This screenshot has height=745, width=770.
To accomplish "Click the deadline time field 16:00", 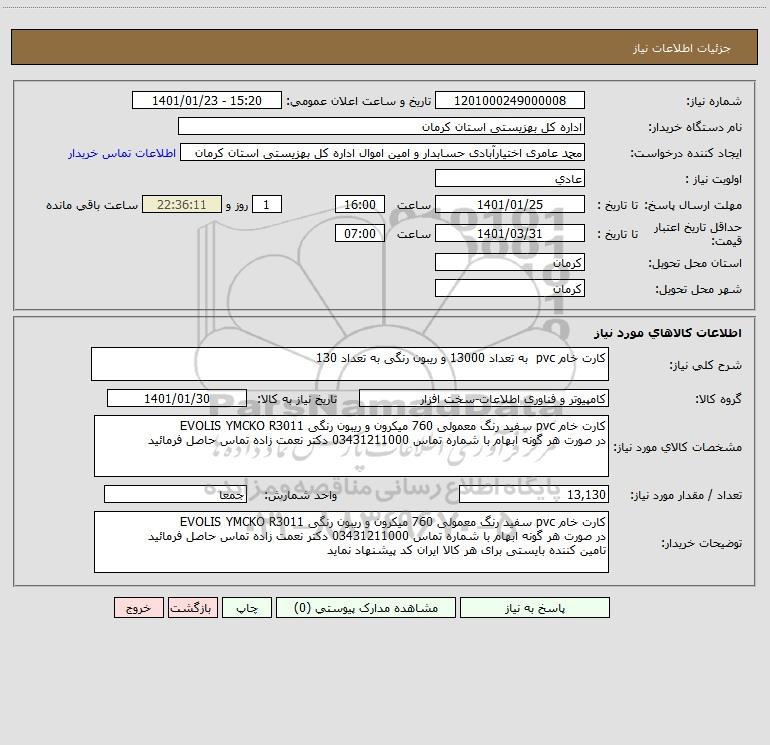I will pyautogui.click(x=359, y=204).
